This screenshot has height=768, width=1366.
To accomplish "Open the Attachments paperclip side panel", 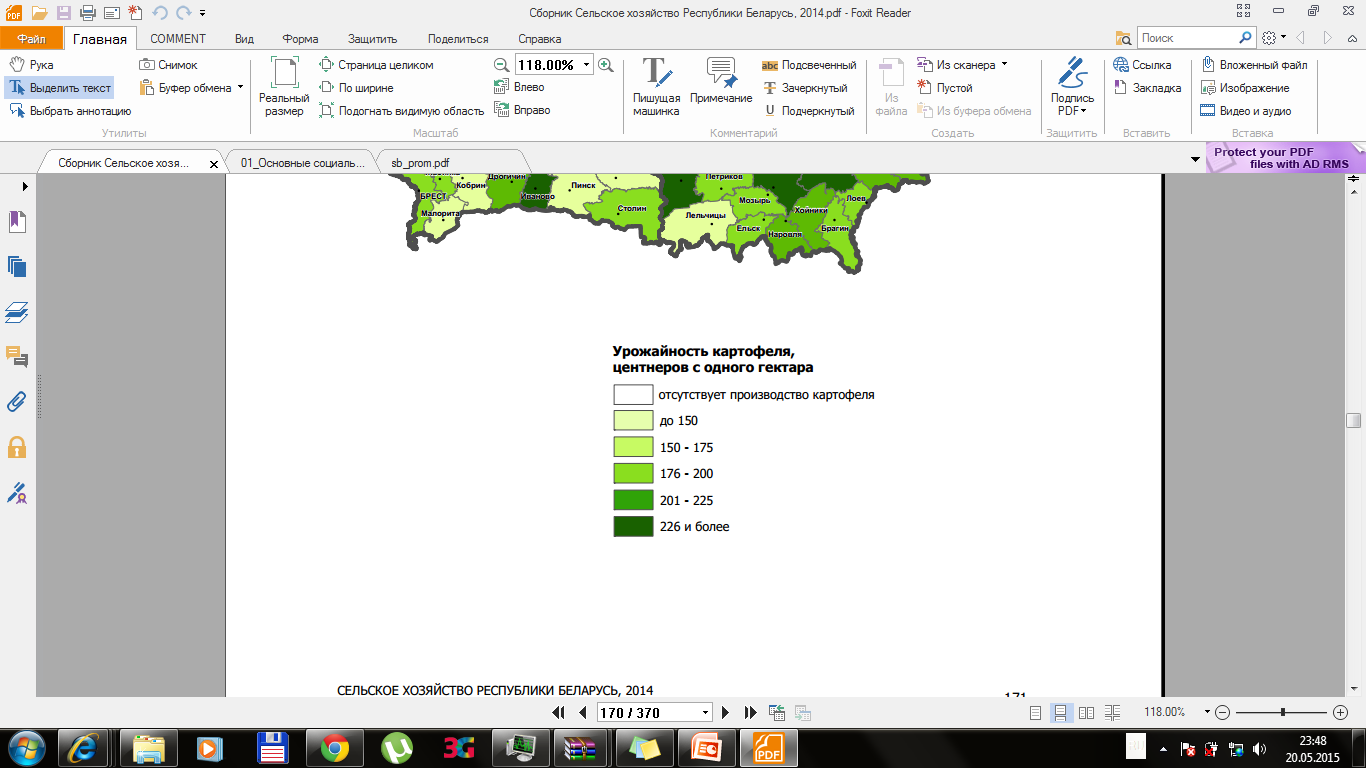I will coord(17,402).
